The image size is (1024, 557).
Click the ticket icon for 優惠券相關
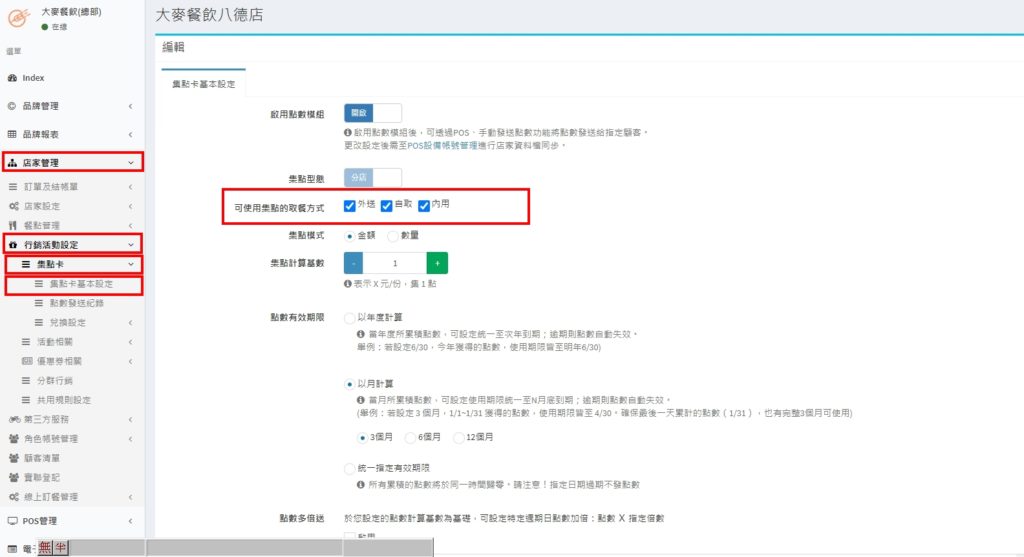[x=27, y=361]
